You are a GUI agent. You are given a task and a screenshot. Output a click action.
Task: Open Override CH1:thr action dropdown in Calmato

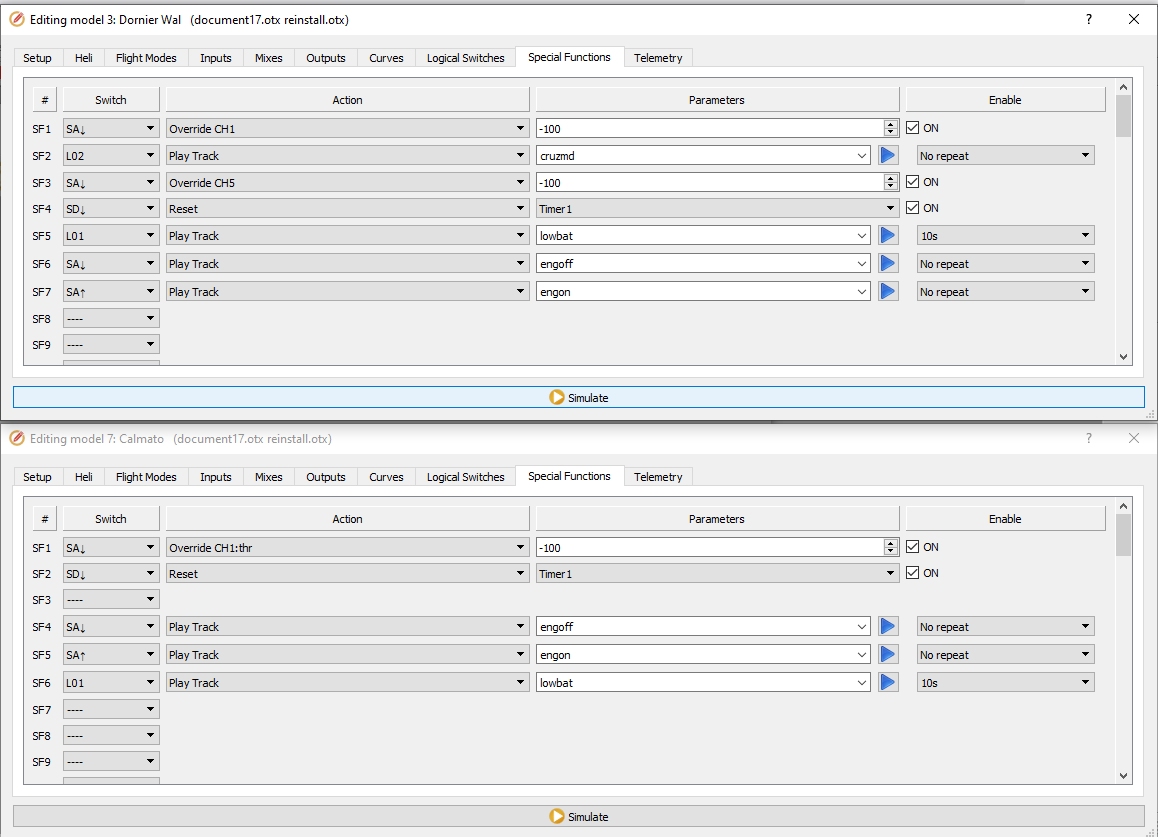click(347, 547)
